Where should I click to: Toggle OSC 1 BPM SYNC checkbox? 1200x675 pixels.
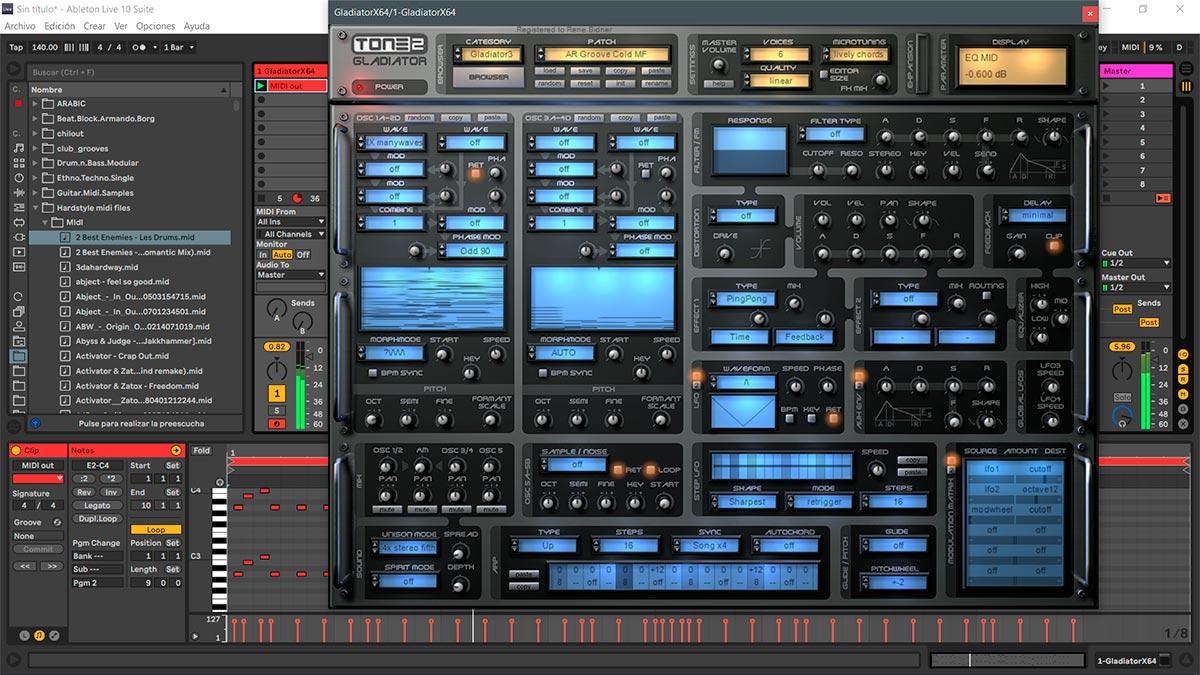(x=374, y=373)
